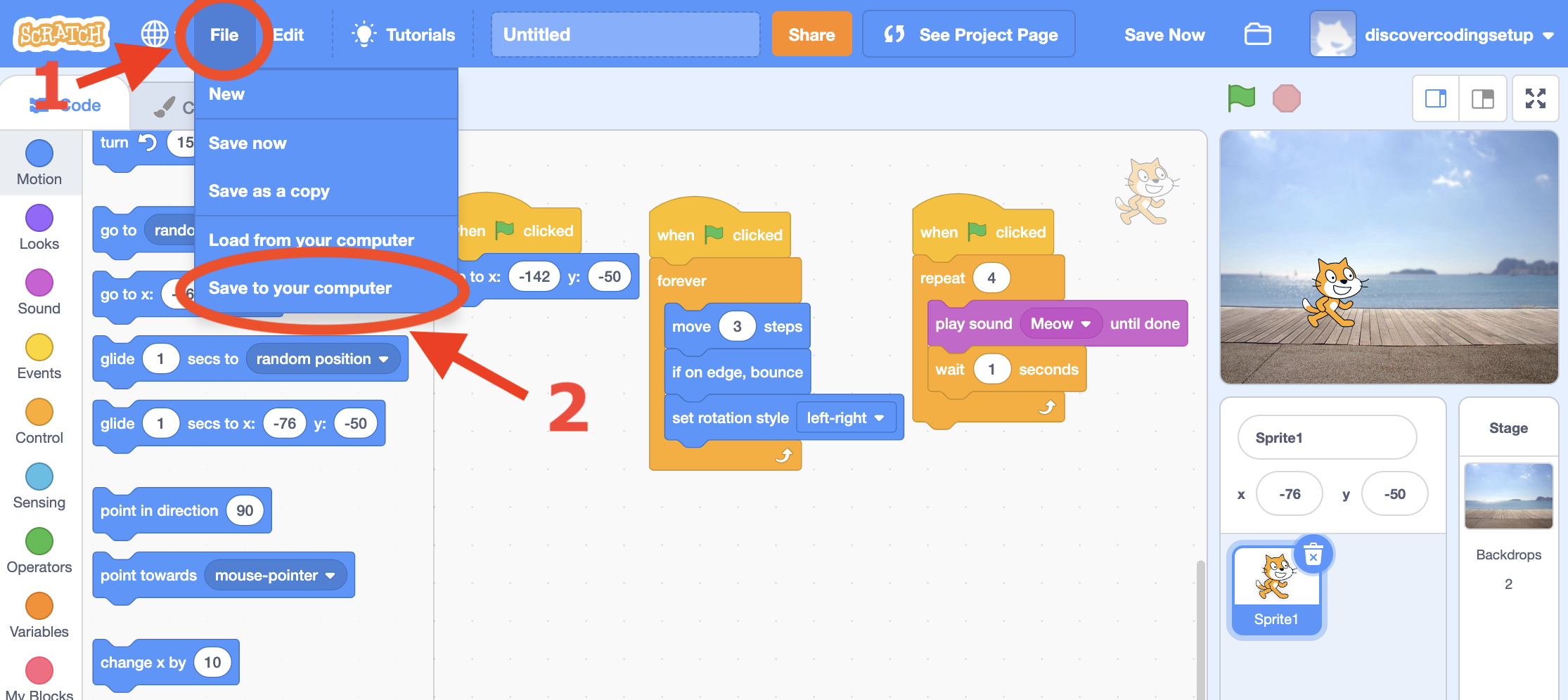Click the Scratch logo
The width and height of the screenshot is (1568, 700).
click(62, 34)
